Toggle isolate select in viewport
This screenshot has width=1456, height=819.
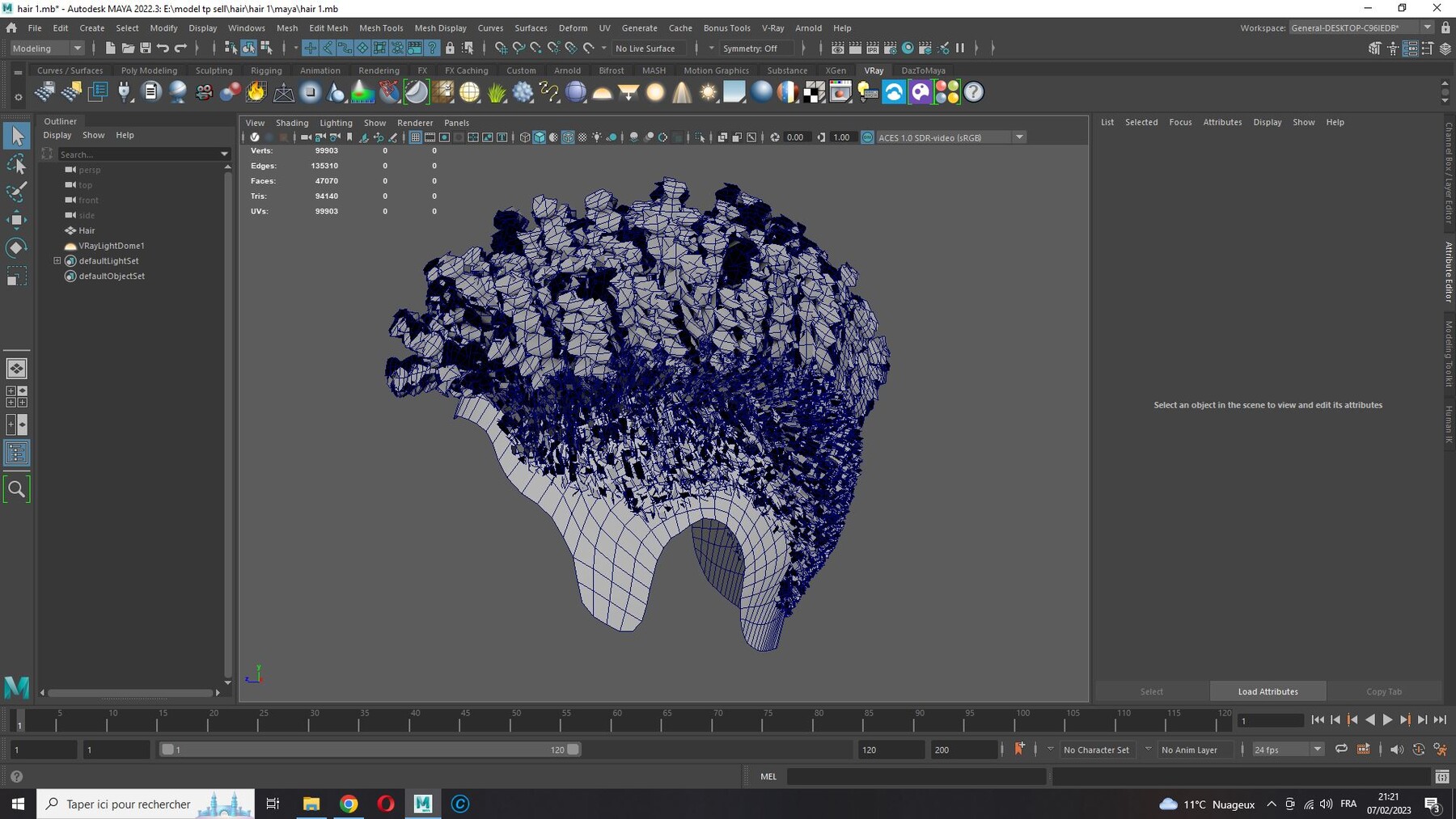click(x=700, y=137)
